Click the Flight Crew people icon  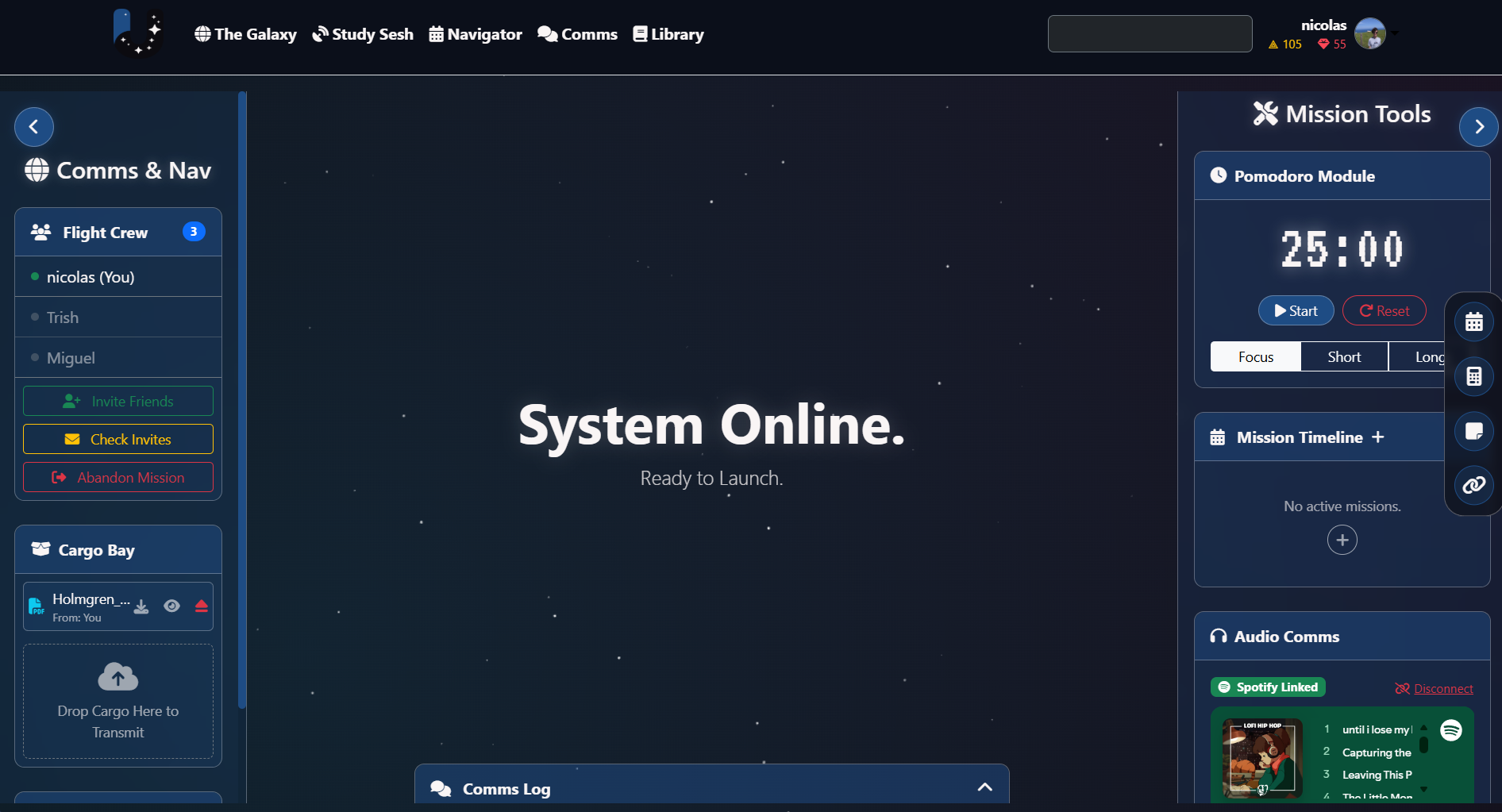(x=40, y=232)
